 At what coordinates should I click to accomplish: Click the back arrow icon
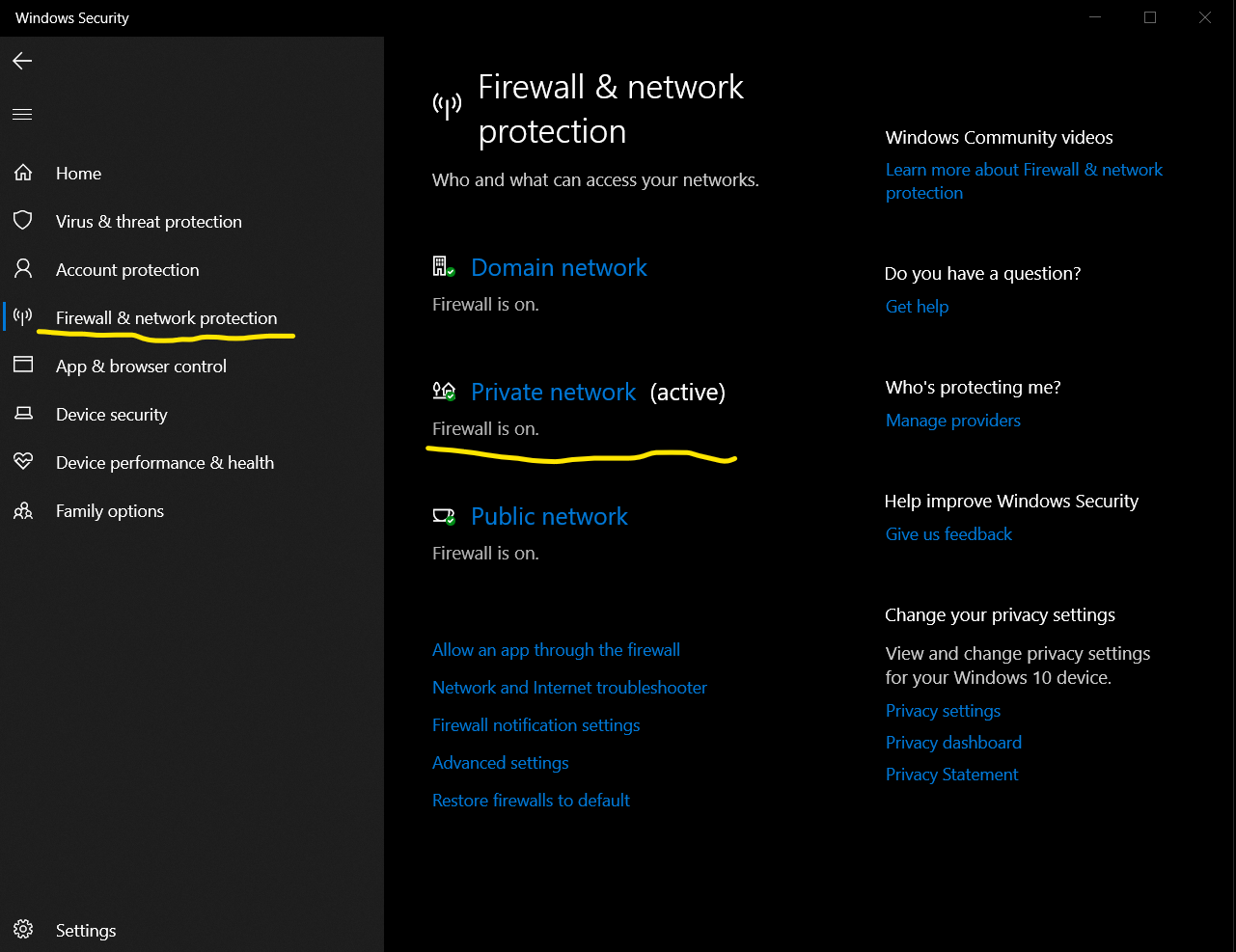point(22,61)
